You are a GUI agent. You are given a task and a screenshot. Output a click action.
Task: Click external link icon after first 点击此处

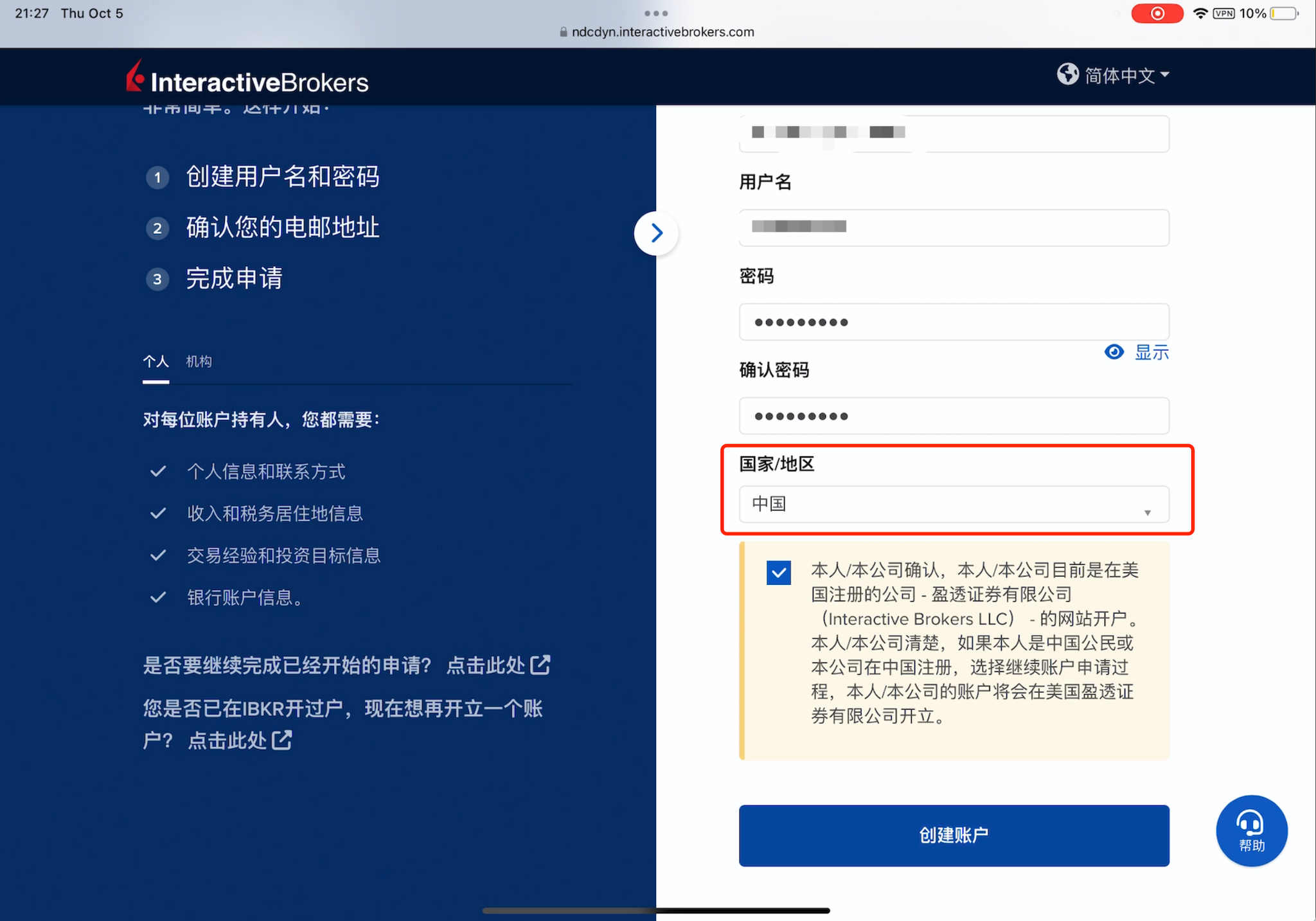point(541,665)
